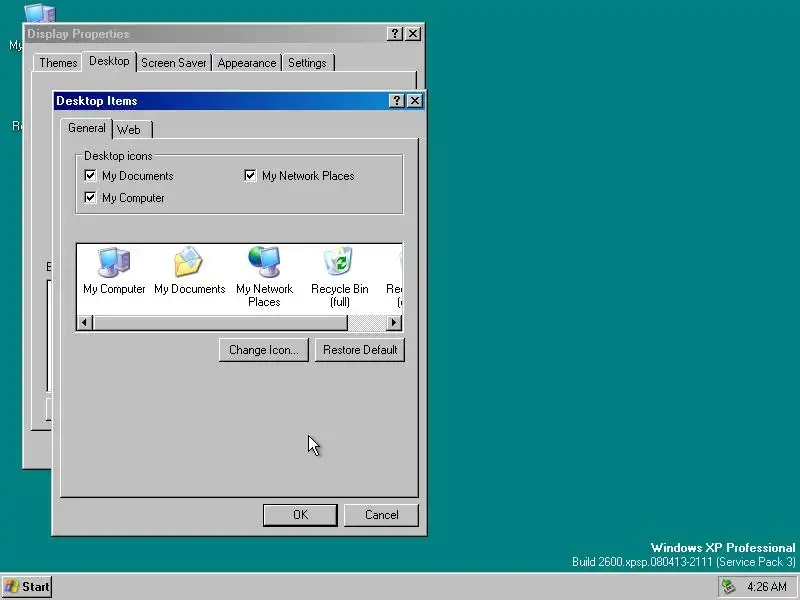This screenshot has height=600, width=800.
Task: Uncheck the My Network Places checkbox
Action: coord(250,176)
